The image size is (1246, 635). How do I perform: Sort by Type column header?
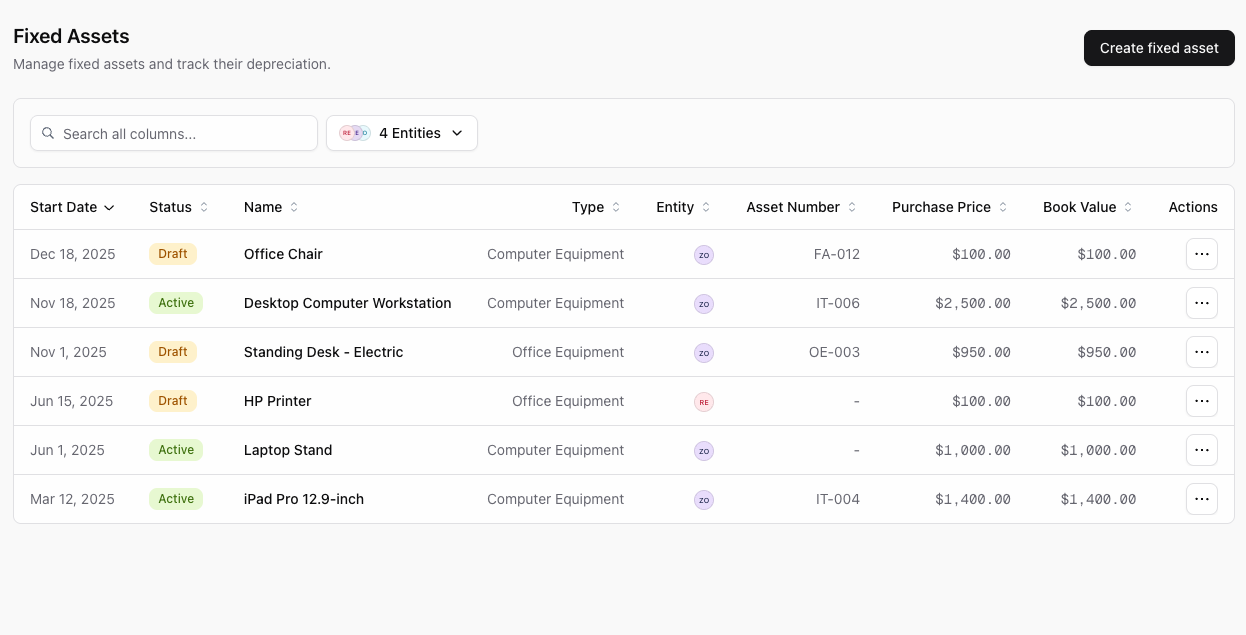click(596, 207)
